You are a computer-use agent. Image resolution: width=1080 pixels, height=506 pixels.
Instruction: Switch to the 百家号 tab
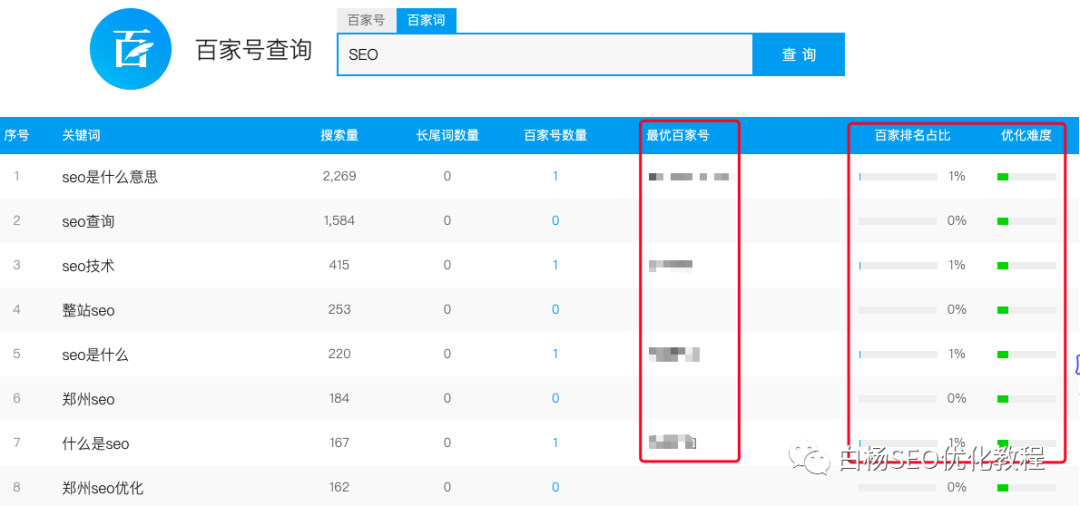[x=366, y=20]
